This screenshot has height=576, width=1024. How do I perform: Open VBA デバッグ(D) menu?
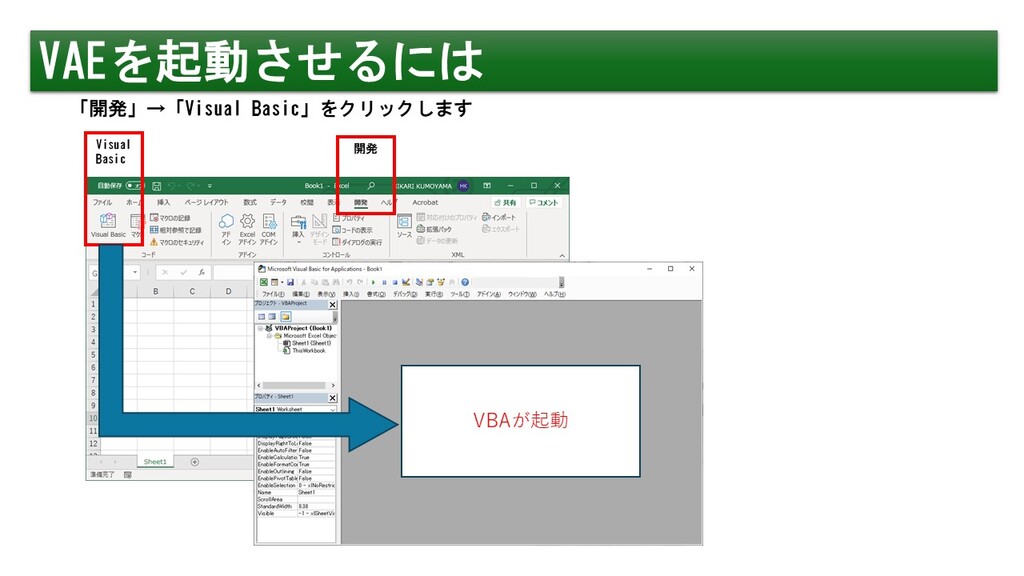[x=405, y=295]
